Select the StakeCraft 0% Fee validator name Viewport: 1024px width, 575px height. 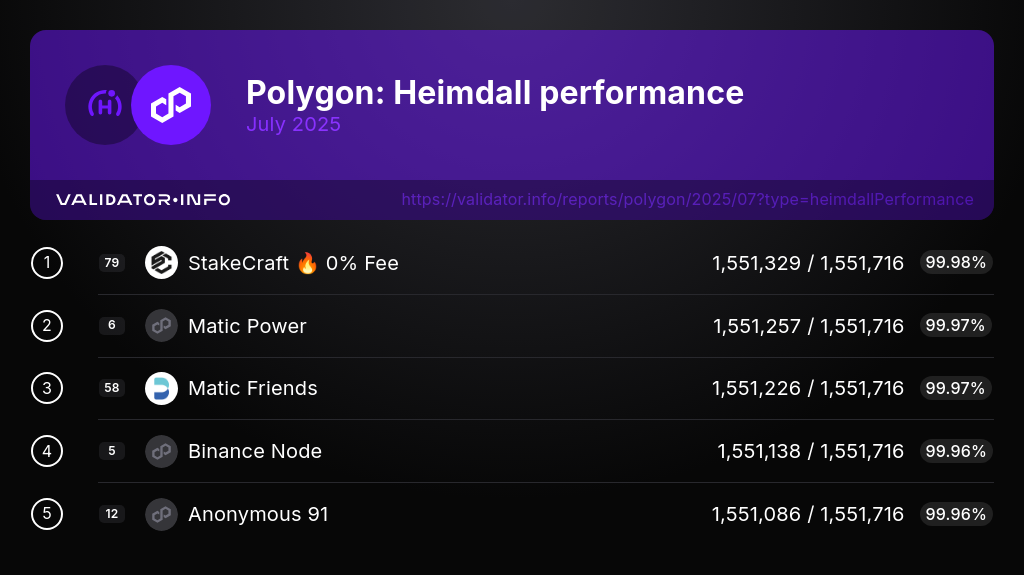pyautogui.click(x=293, y=263)
